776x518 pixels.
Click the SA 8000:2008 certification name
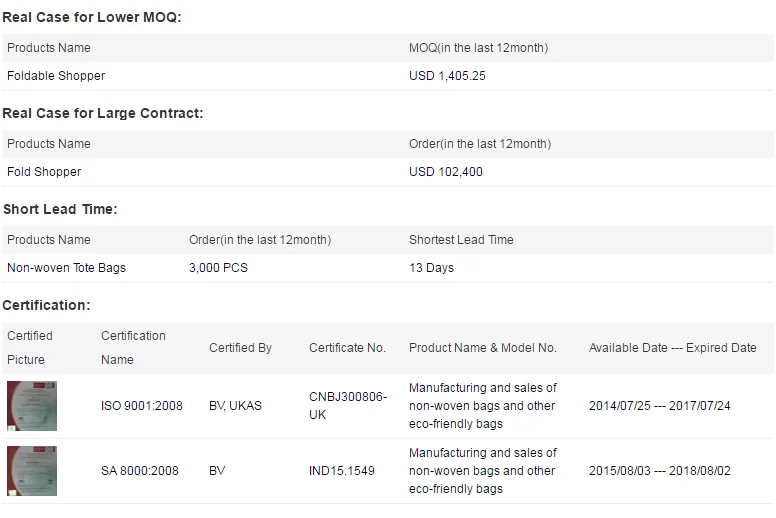coord(140,470)
